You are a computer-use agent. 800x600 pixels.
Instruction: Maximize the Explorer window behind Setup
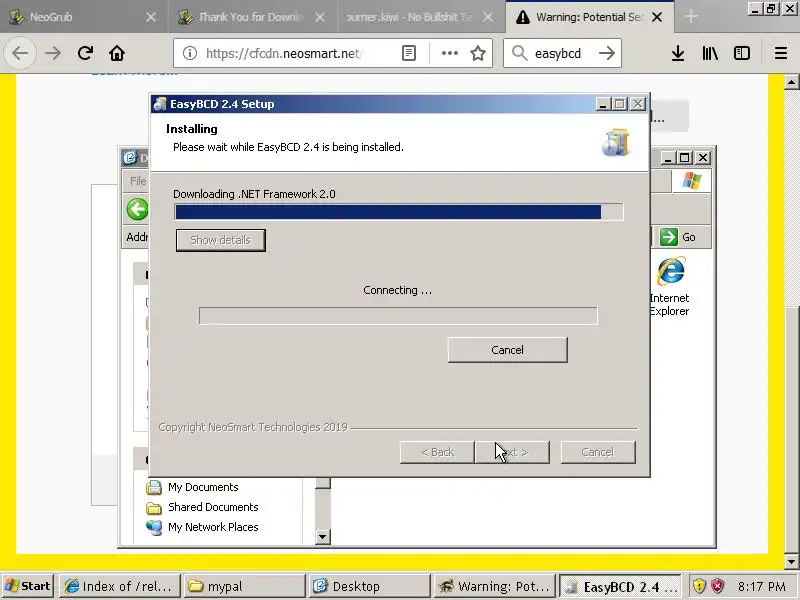(x=685, y=158)
